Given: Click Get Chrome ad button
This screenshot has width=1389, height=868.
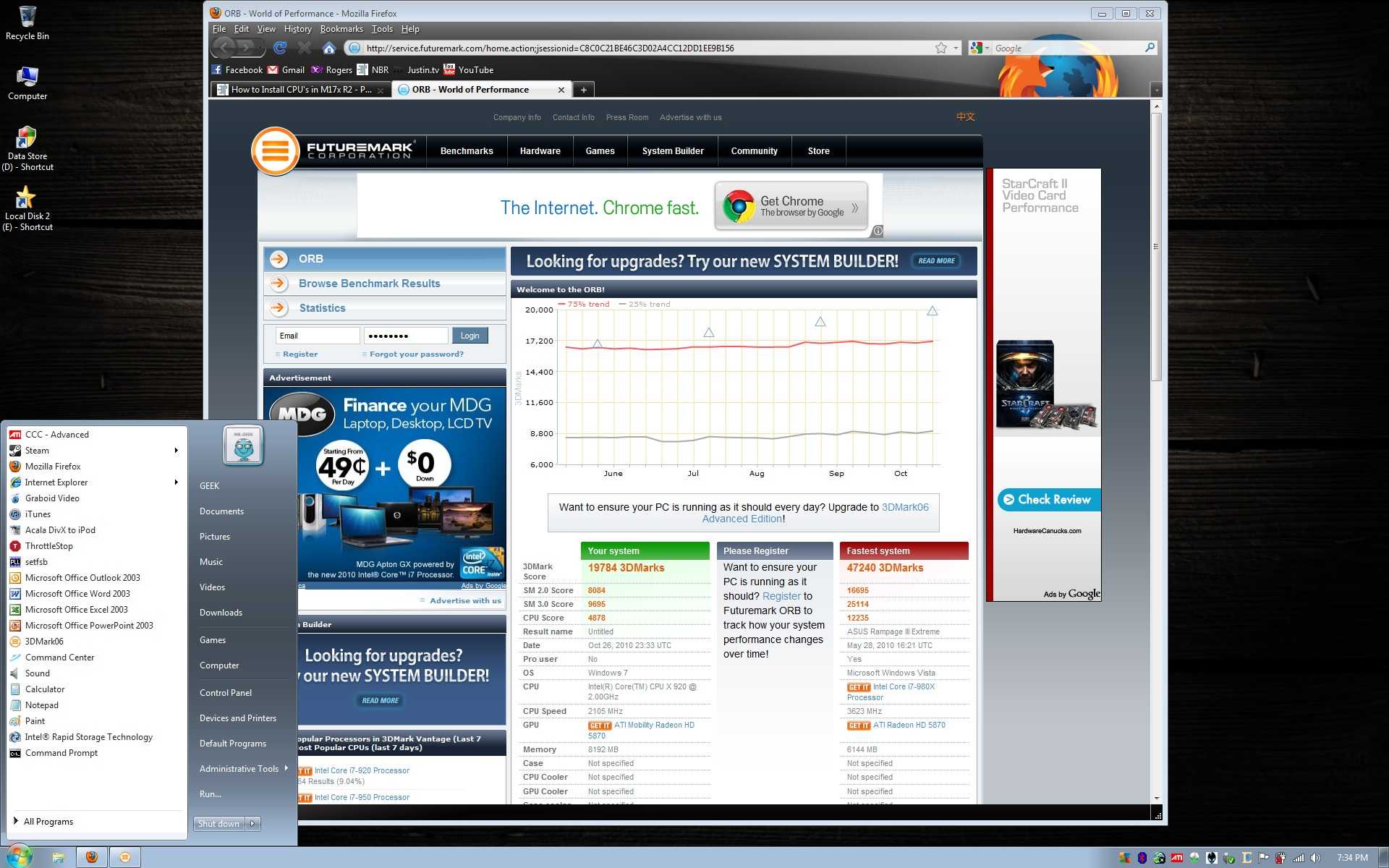Looking at the screenshot, I should 791,206.
